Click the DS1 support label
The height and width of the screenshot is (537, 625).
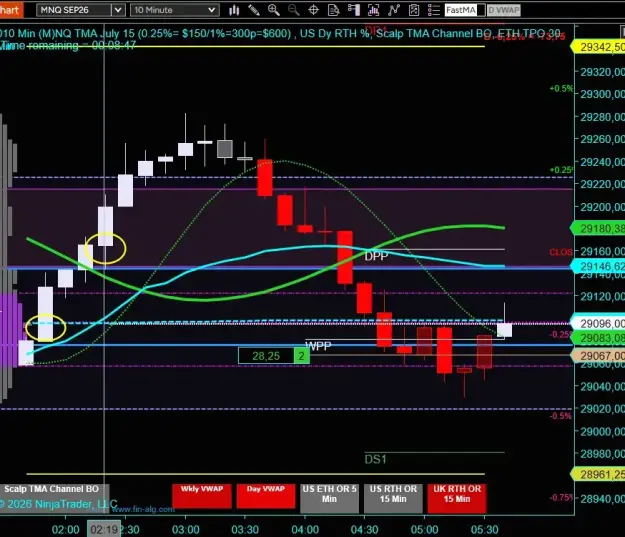[x=375, y=459]
